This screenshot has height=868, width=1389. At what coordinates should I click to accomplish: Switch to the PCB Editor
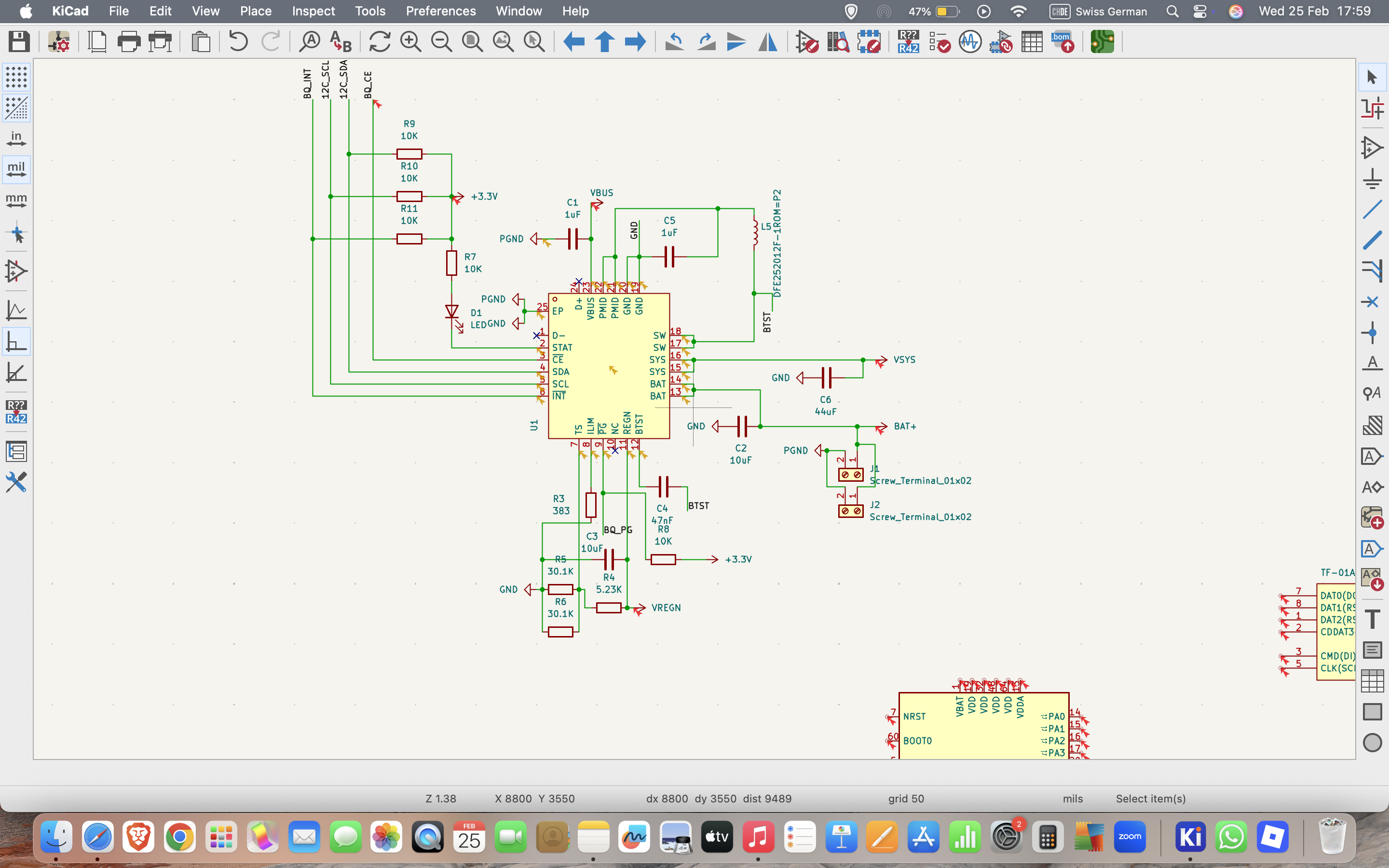[1103, 42]
